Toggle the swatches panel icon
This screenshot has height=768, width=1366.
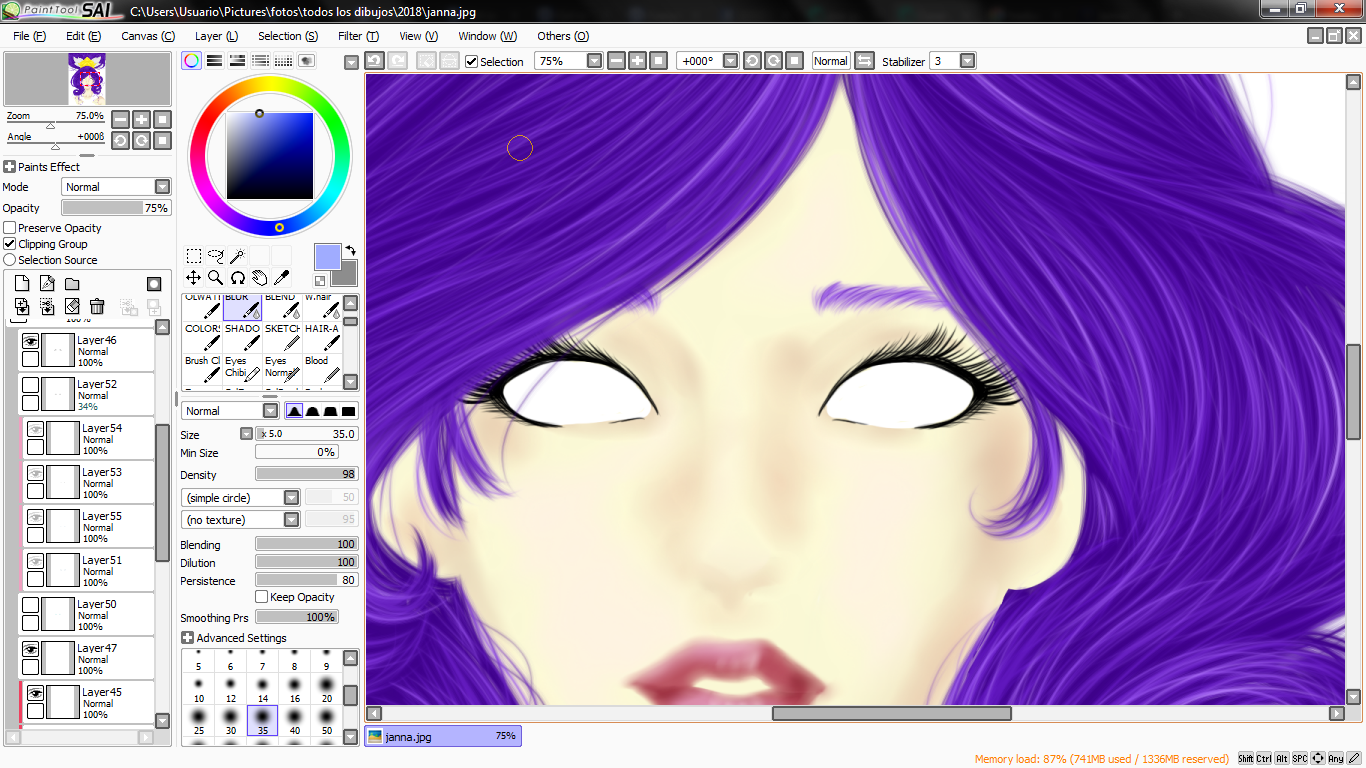(283, 61)
